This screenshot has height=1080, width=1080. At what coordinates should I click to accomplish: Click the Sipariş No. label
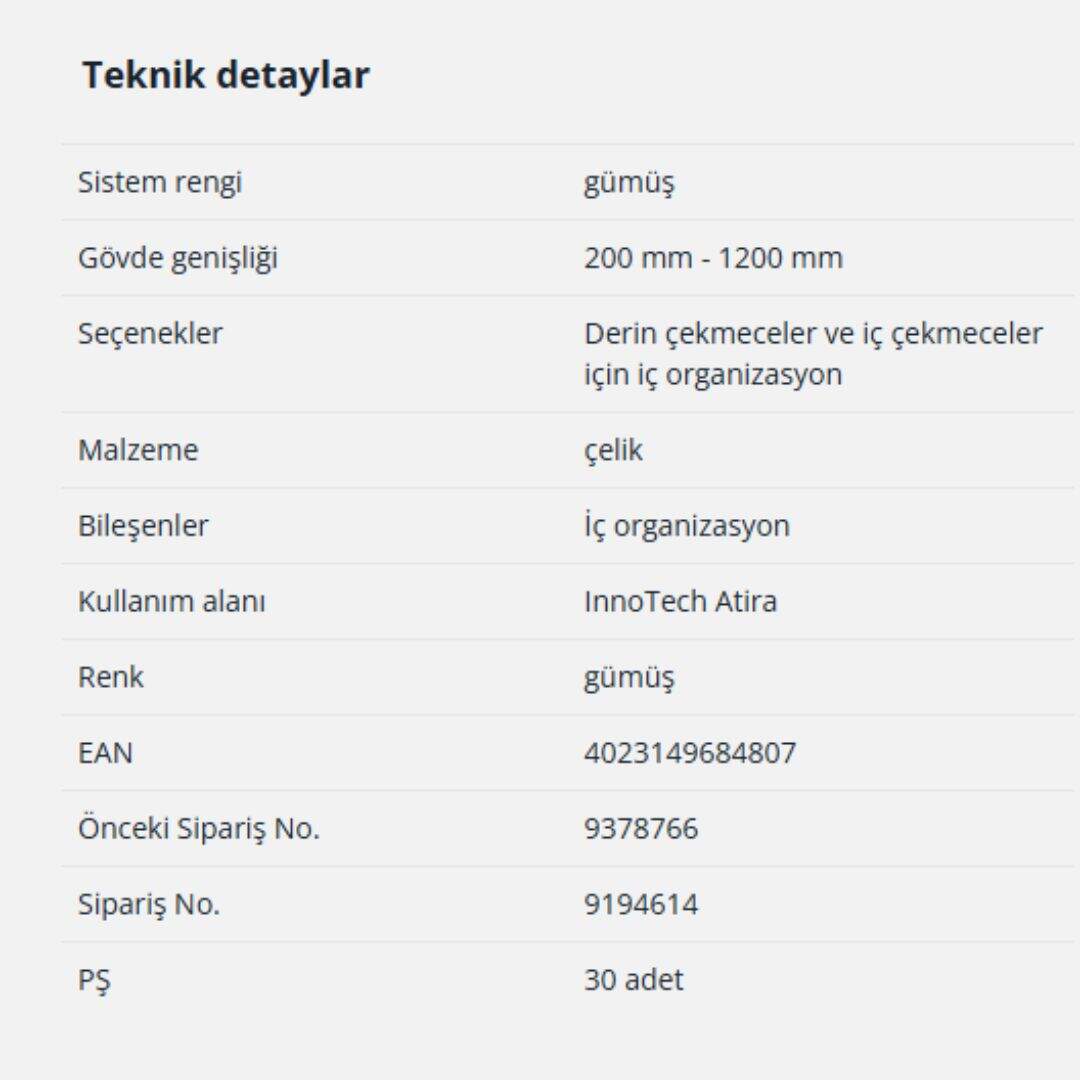click(x=149, y=905)
